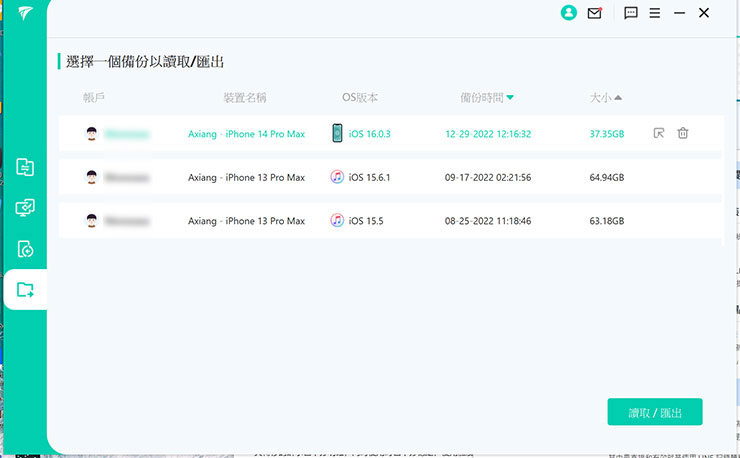Open the mail notifications icon
Image resolution: width=740 pixels, height=458 pixels.
pos(595,13)
